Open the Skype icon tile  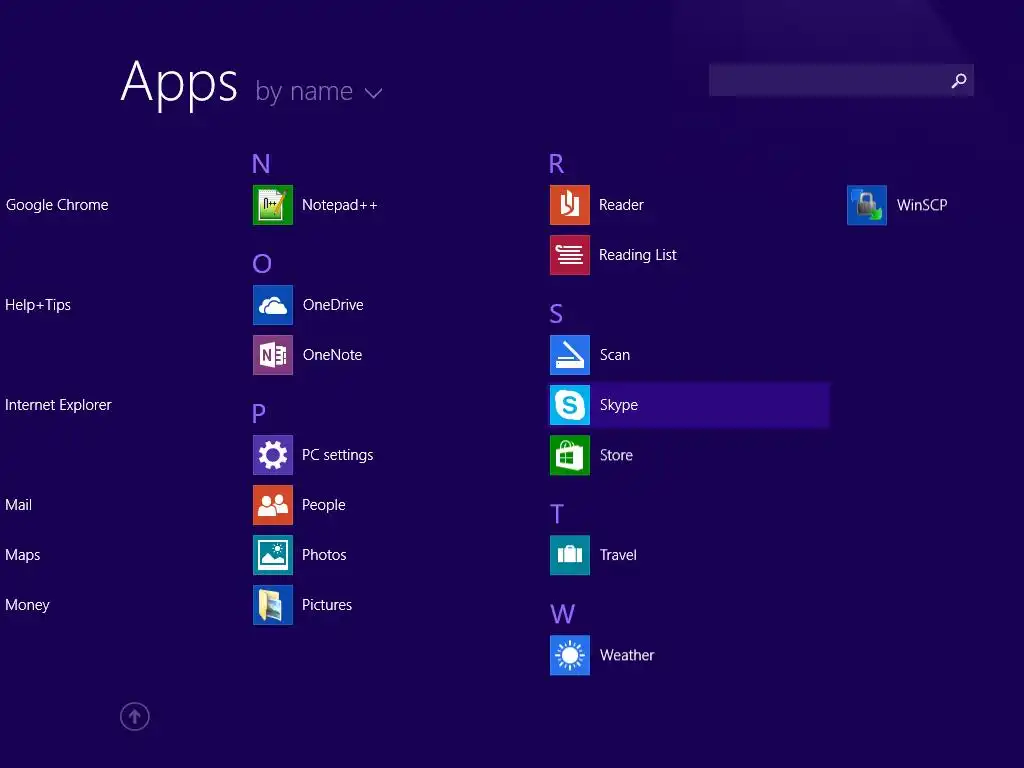(x=569, y=405)
